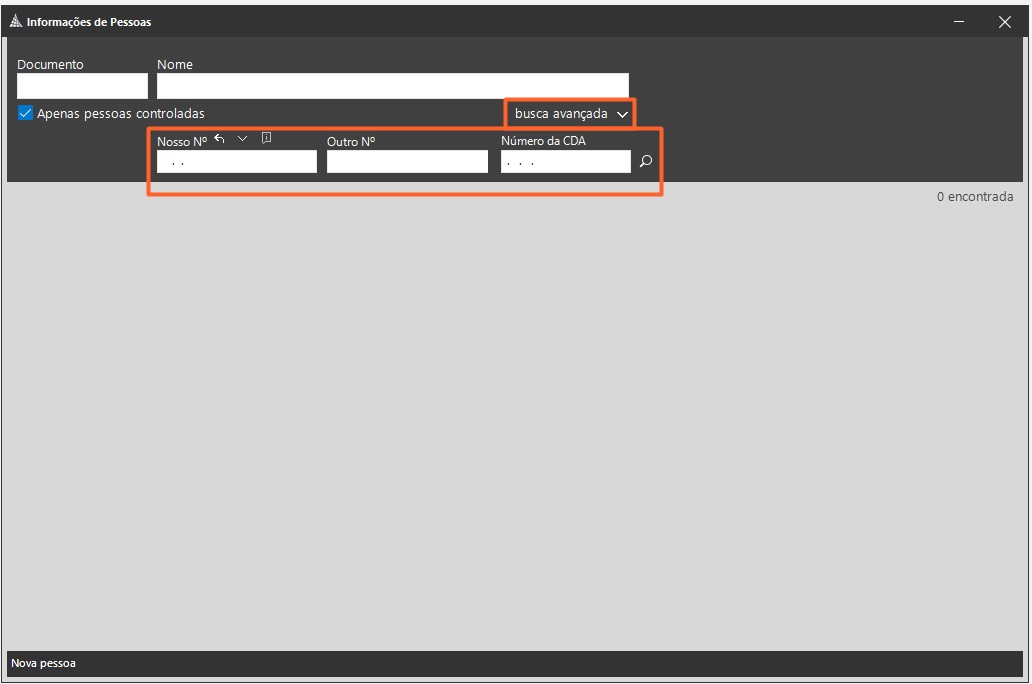Open the small chevron dropdown next to Nosso Nº
The image size is (1032, 684).
[x=242, y=139]
